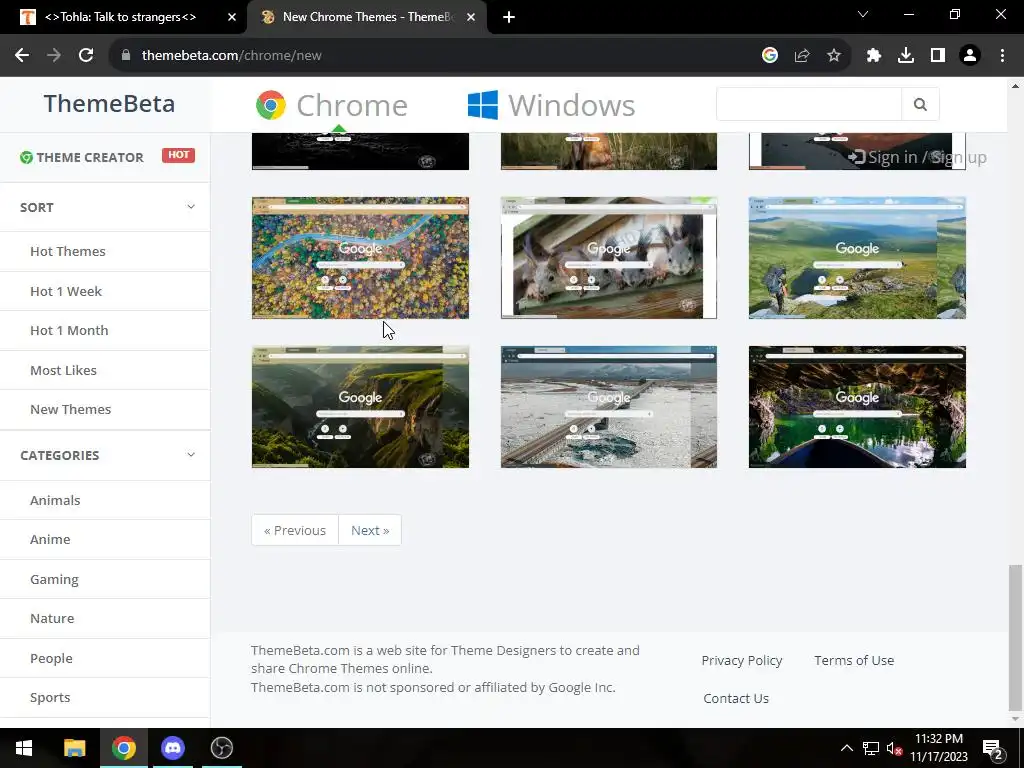Open the Contact Us link
The image size is (1024, 768).
pos(736,698)
